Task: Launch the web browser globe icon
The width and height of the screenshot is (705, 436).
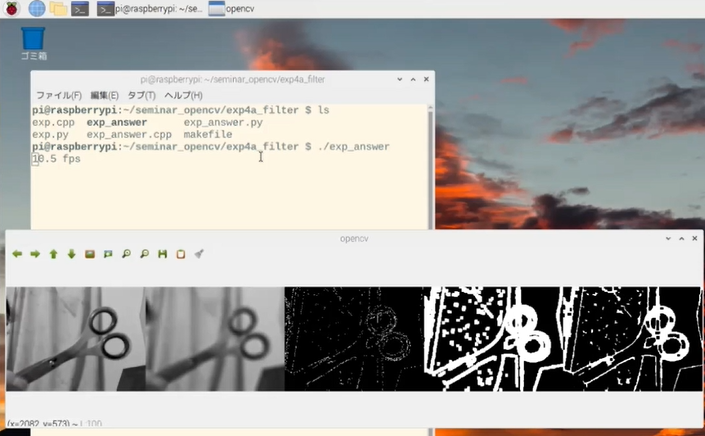Action: pyautogui.click(x=36, y=9)
